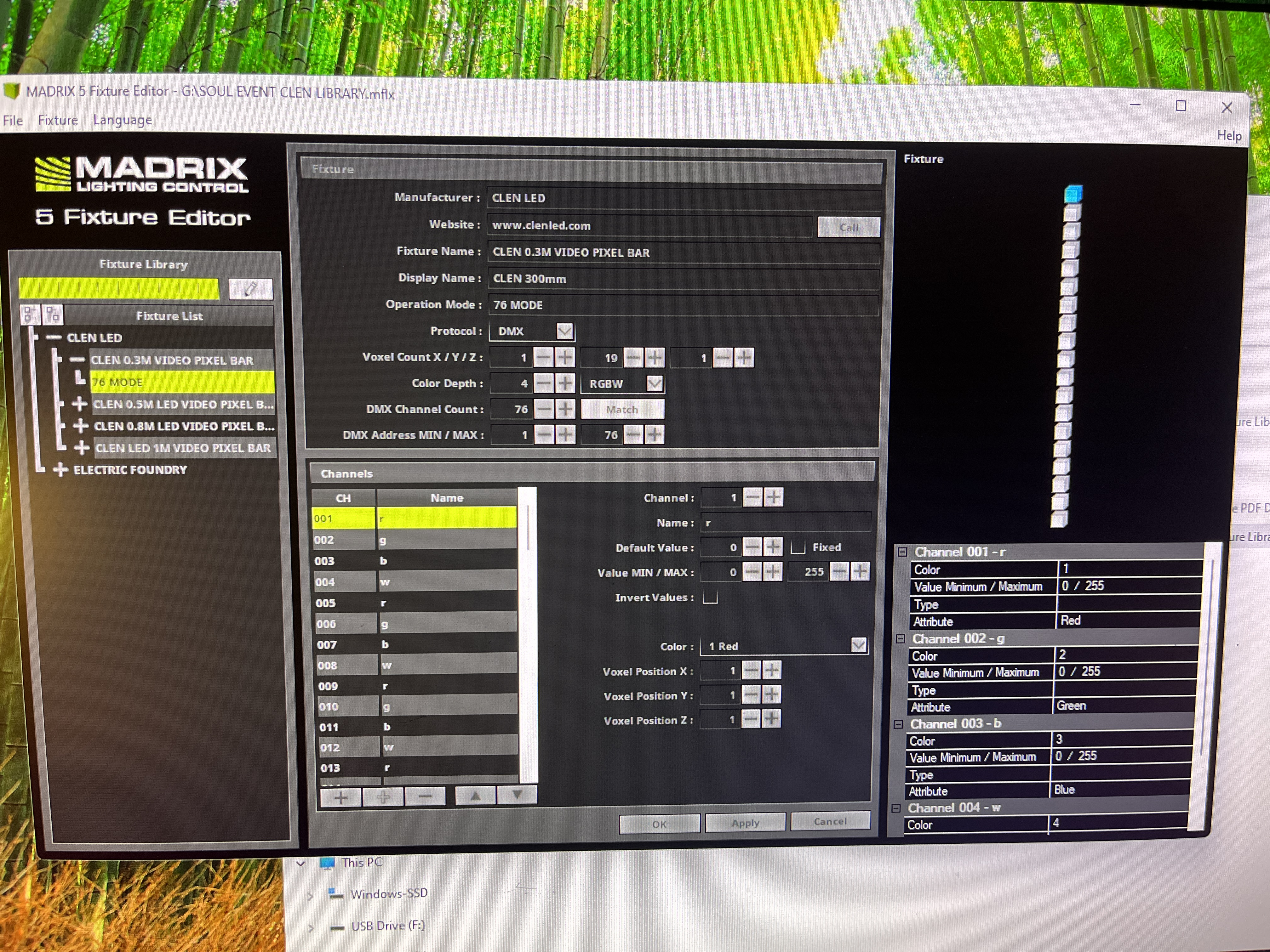The image size is (1270, 952).
Task: Collapse the Channel 001 - r property group
Action: [902, 552]
